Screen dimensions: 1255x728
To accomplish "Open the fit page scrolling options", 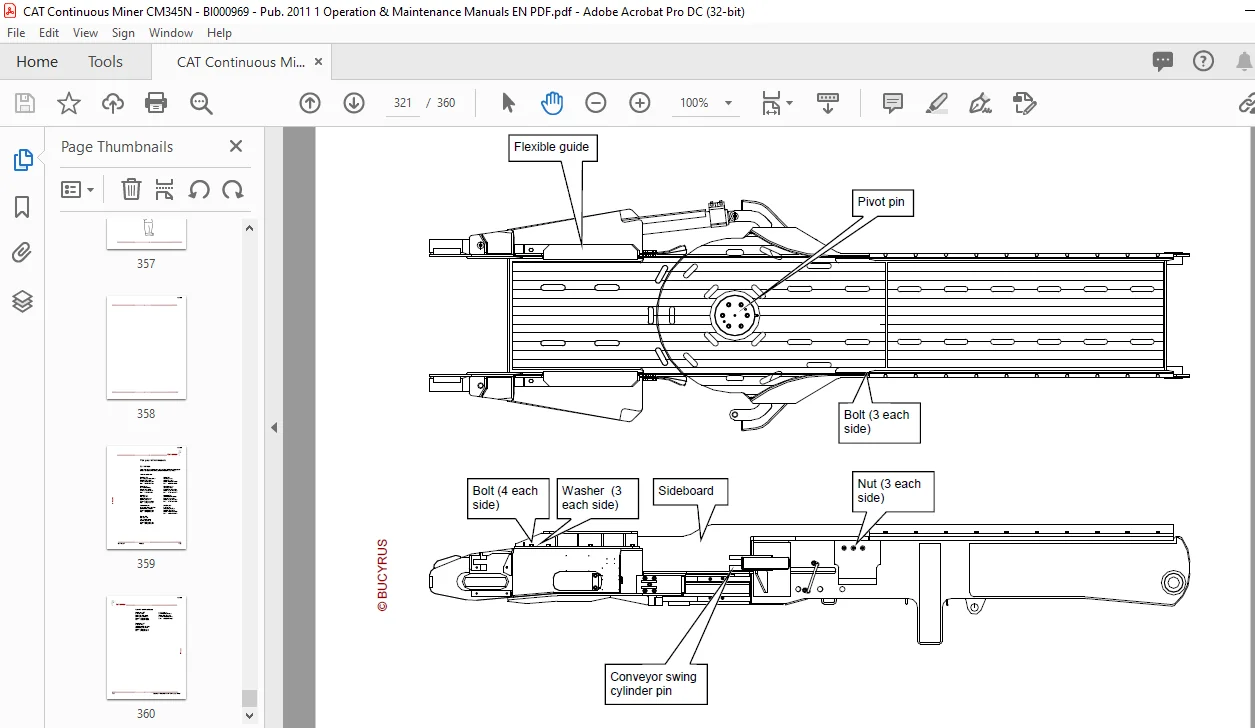I will (x=777, y=103).
